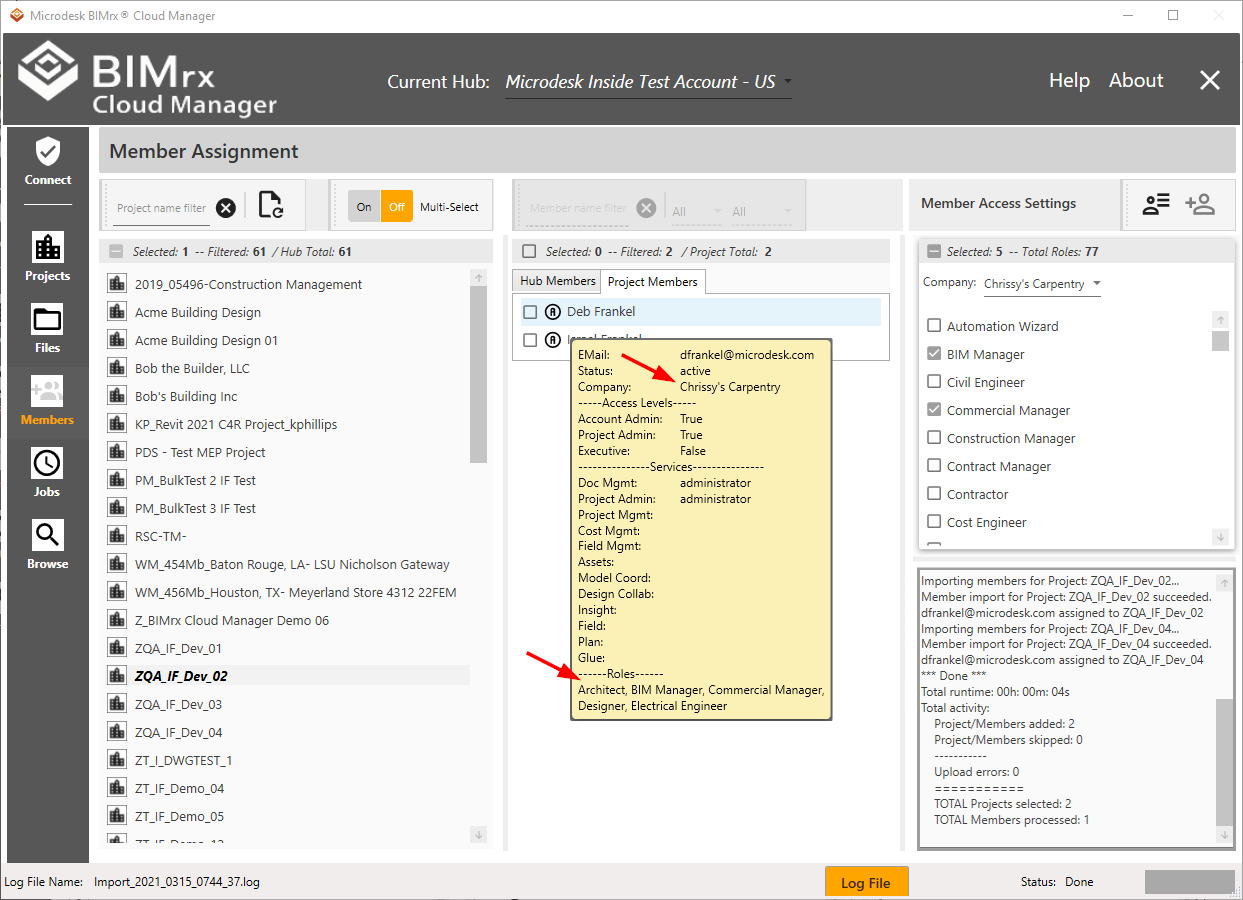1243x900 pixels.
Task: Close the Cloud Manager with X
Action: tap(1210, 81)
